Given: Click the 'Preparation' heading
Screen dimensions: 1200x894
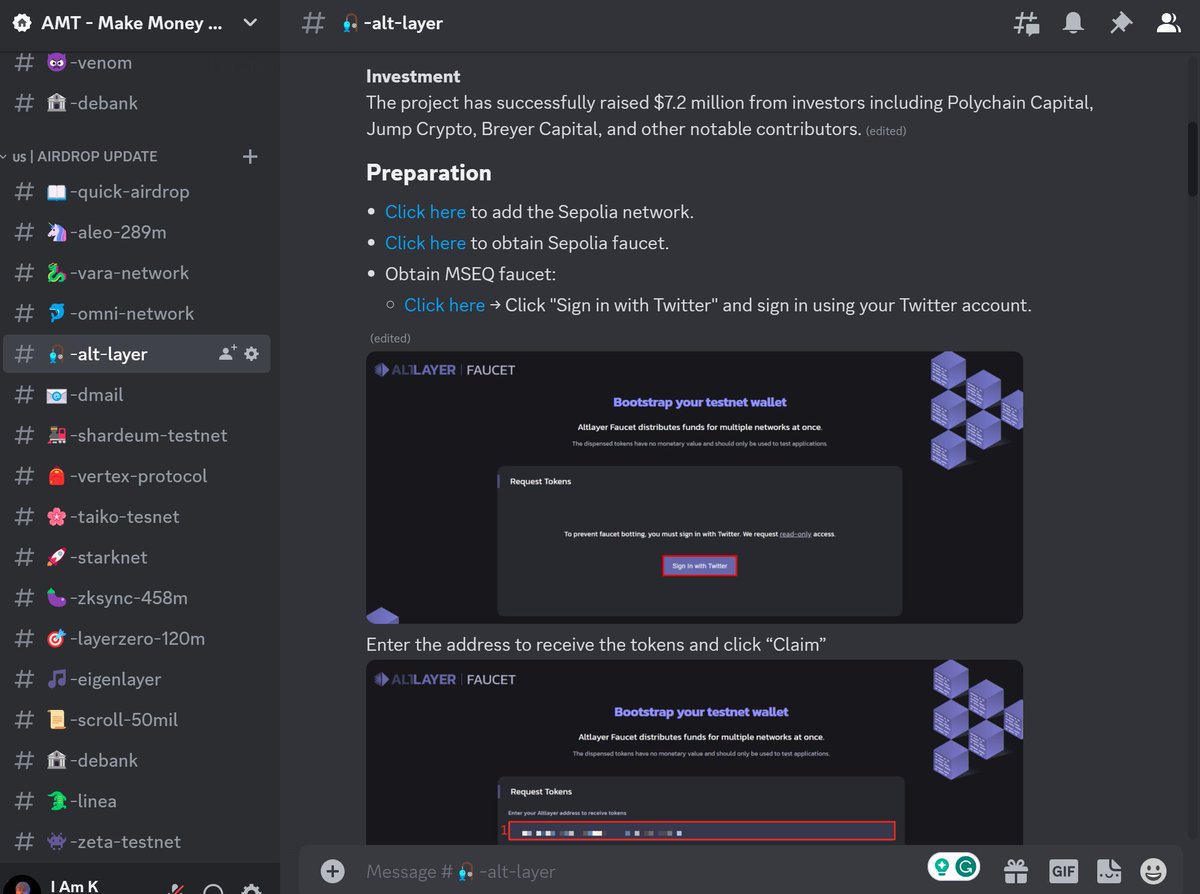Looking at the screenshot, I should [x=428, y=173].
